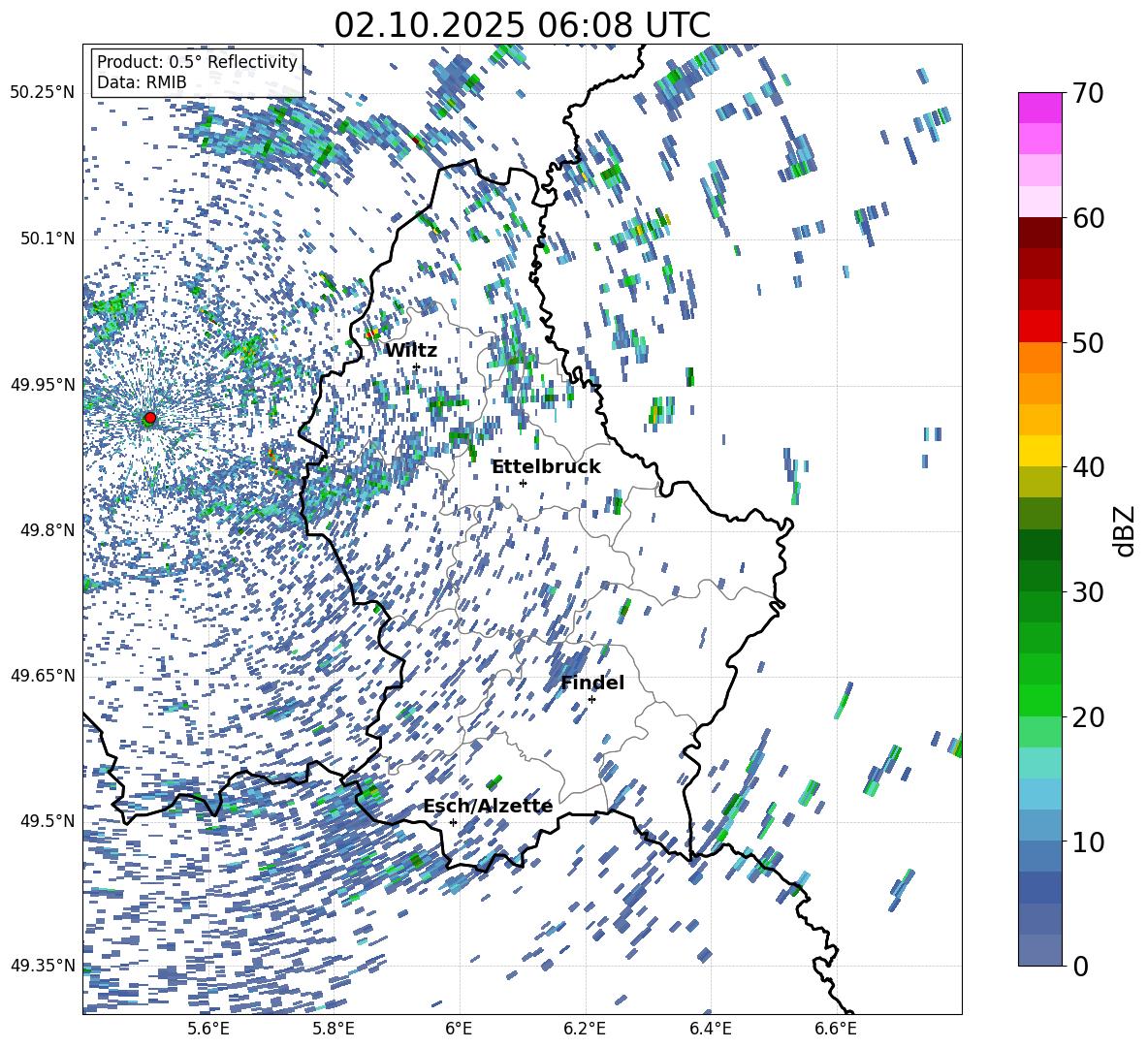
Task: Click the Esch/Alzette cross location marker
Action: [x=453, y=822]
